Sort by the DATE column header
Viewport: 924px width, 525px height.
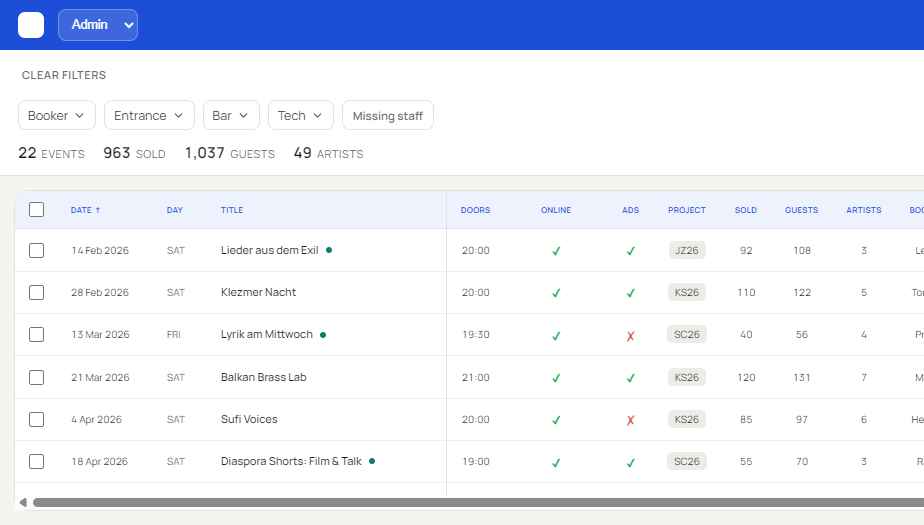pos(85,210)
